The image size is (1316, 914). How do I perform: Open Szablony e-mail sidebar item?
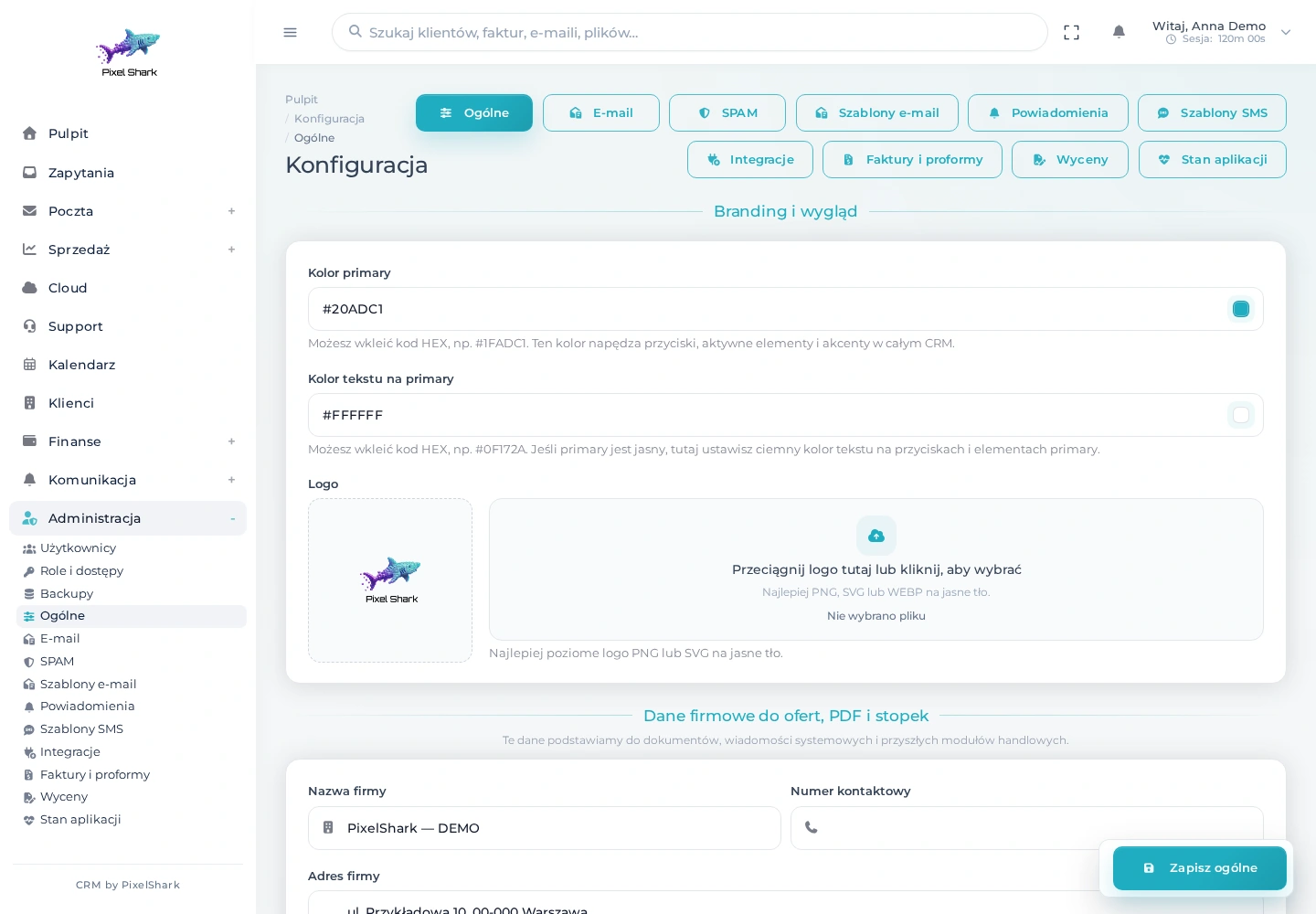click(x=132, y=685)
